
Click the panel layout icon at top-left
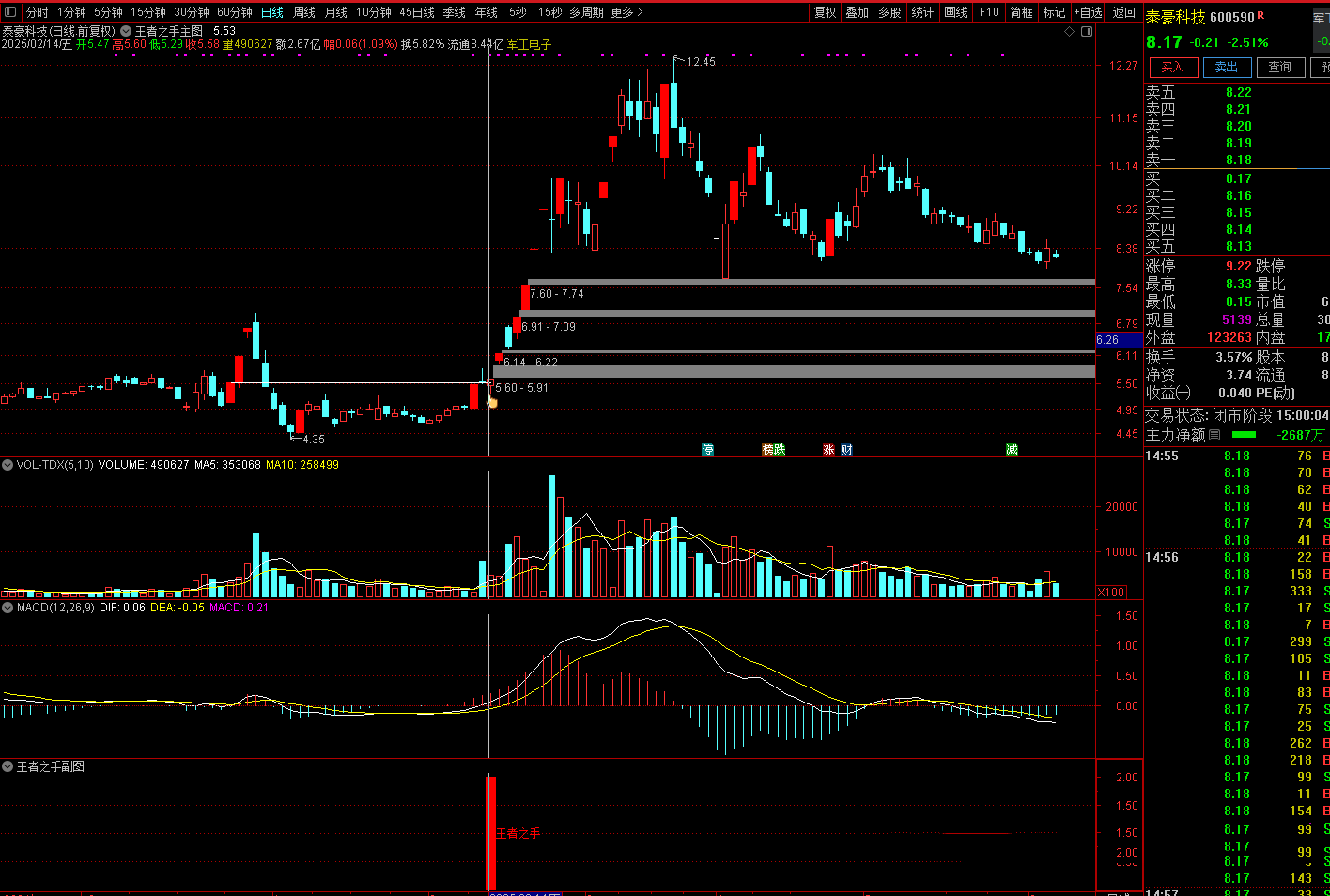(x=10, y=12)
